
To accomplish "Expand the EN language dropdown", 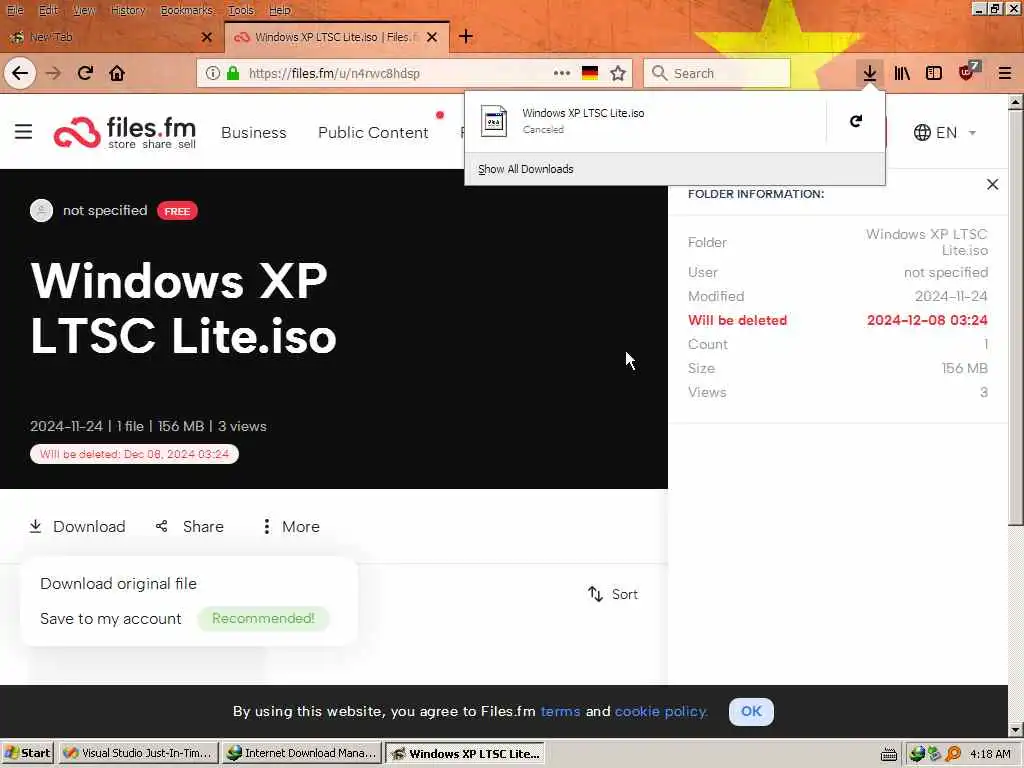I will click(x=945, y=133).
